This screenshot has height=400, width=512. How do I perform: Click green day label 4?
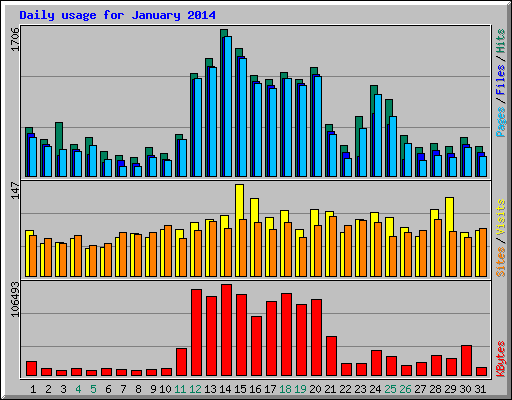click(x=78, y=389)
